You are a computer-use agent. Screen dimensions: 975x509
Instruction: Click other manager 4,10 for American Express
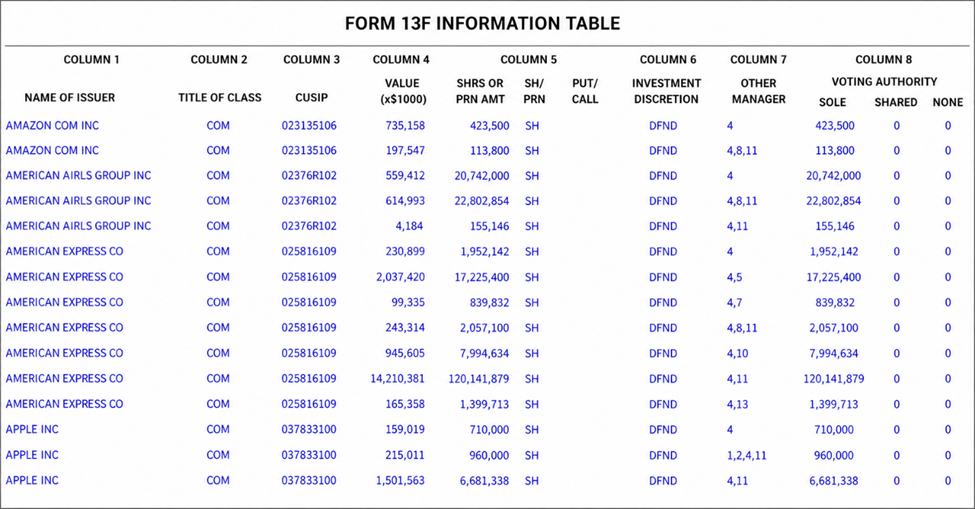[x=737, y=354]
